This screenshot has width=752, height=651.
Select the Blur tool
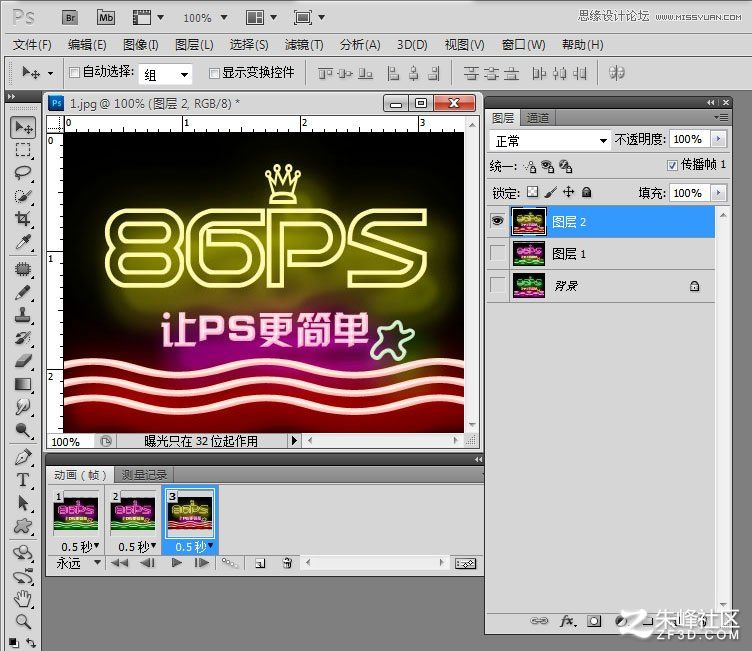point(23,406)
